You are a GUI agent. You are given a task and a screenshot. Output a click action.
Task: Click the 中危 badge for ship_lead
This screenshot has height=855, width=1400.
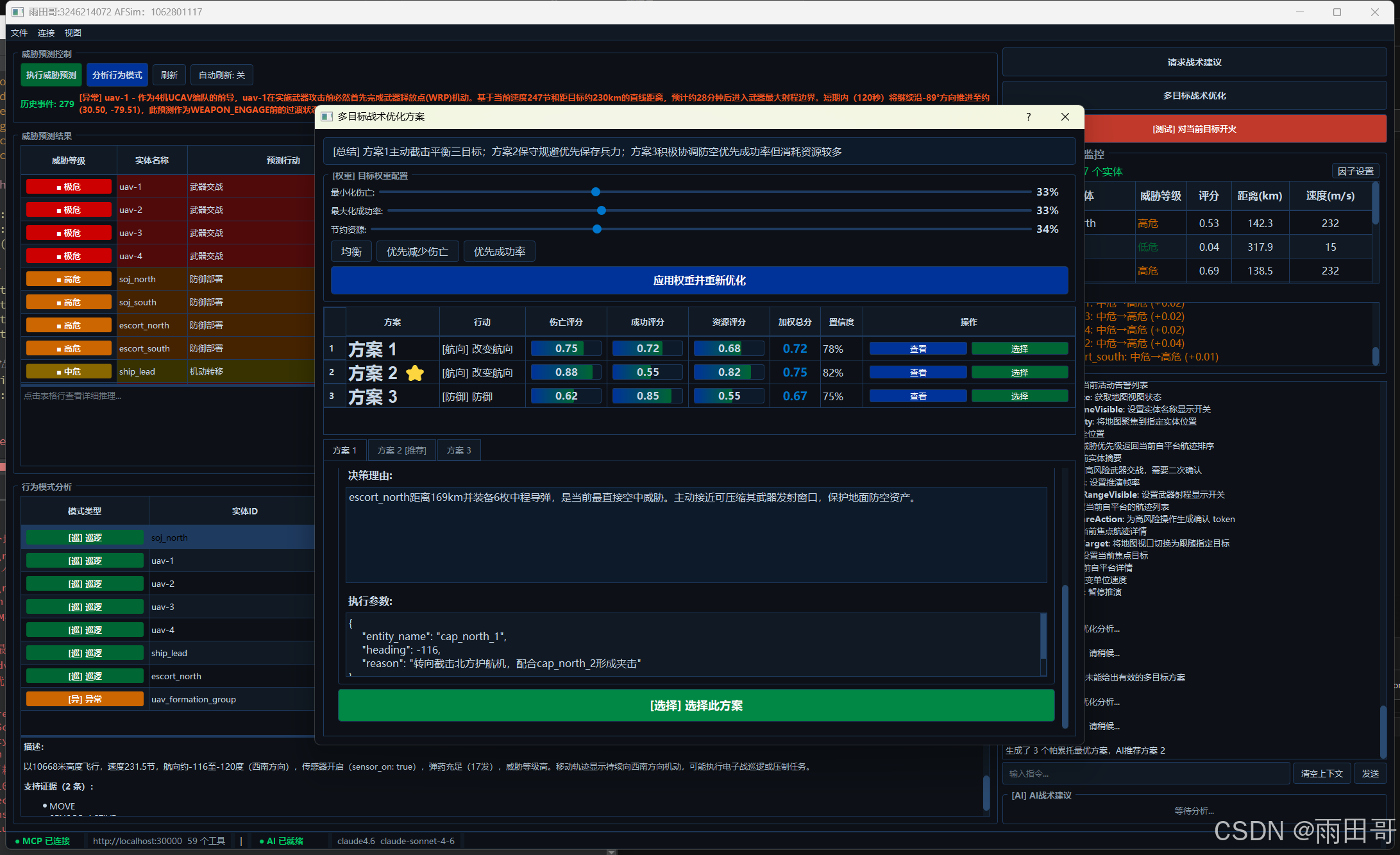click(x=69, y=371)
